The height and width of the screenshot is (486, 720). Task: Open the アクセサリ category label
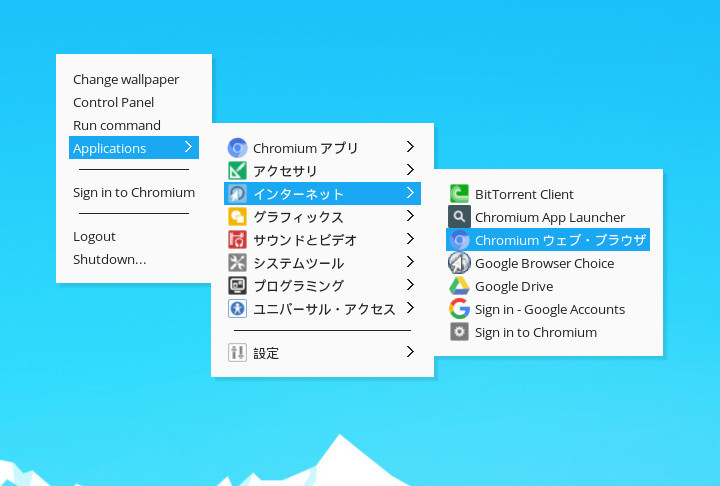pyautogui.click(x=285, y=171)
